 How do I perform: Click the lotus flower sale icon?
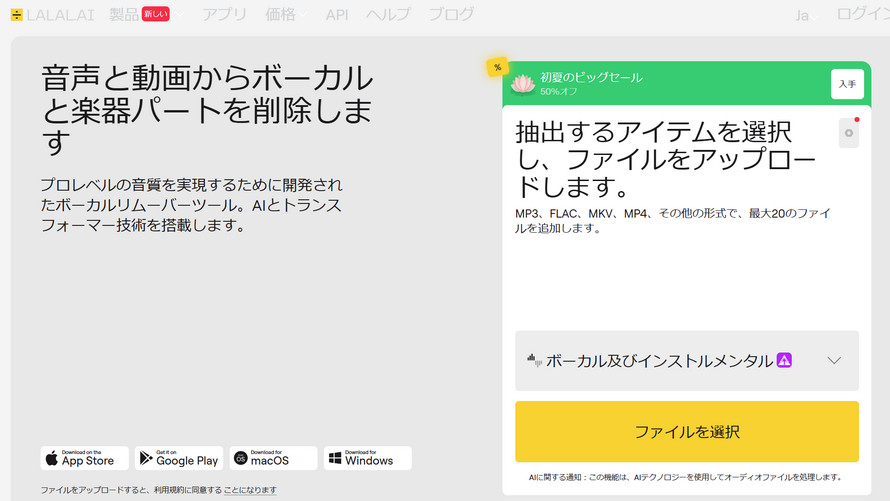(x=522, y=84)
